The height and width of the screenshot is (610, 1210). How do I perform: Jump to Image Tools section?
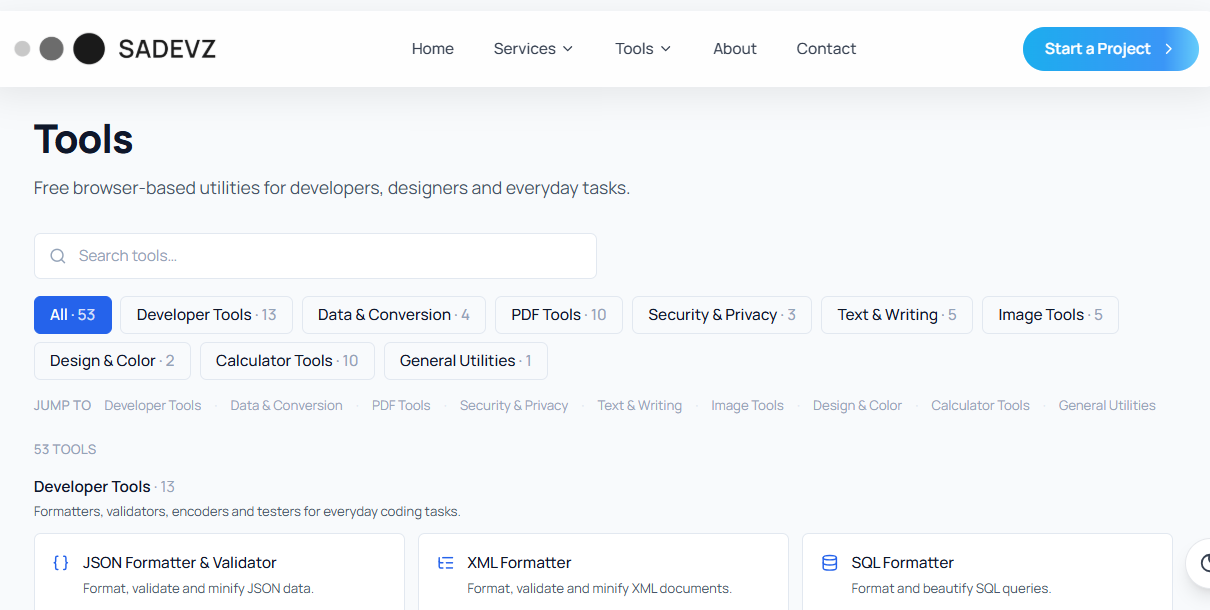pos(747,406)
